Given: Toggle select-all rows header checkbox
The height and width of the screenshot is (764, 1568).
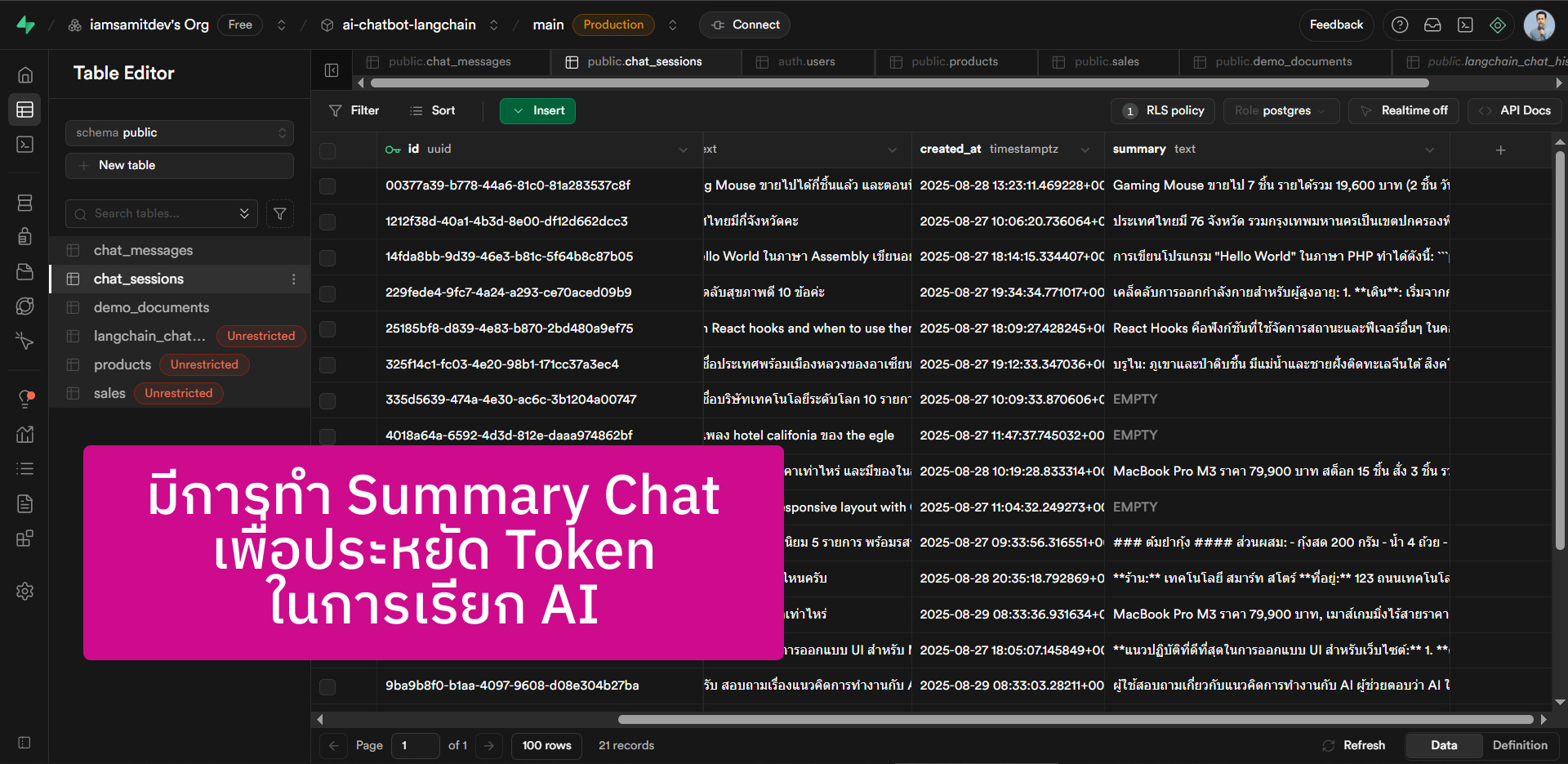Looking at the screenshot, I should coord(327,150).
